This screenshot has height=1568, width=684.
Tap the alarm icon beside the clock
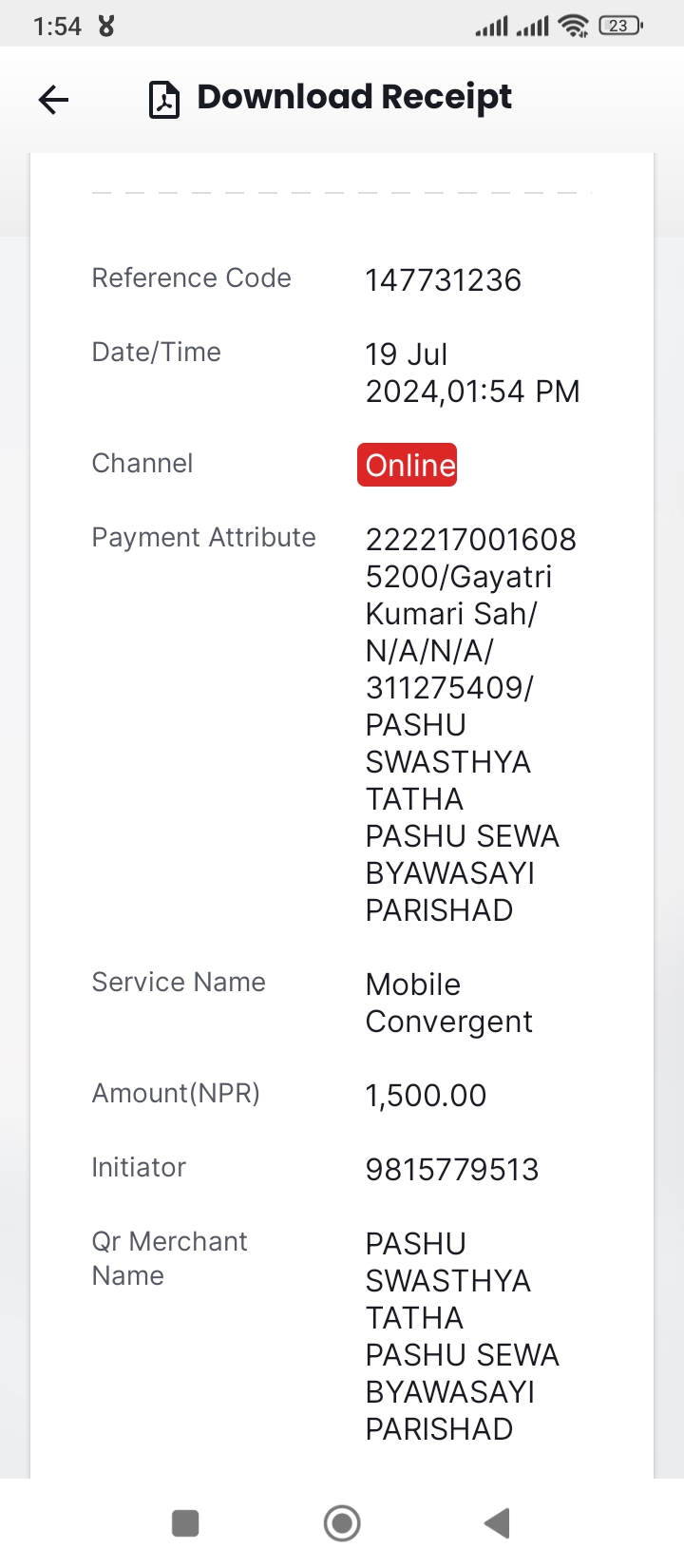point(106,26)
